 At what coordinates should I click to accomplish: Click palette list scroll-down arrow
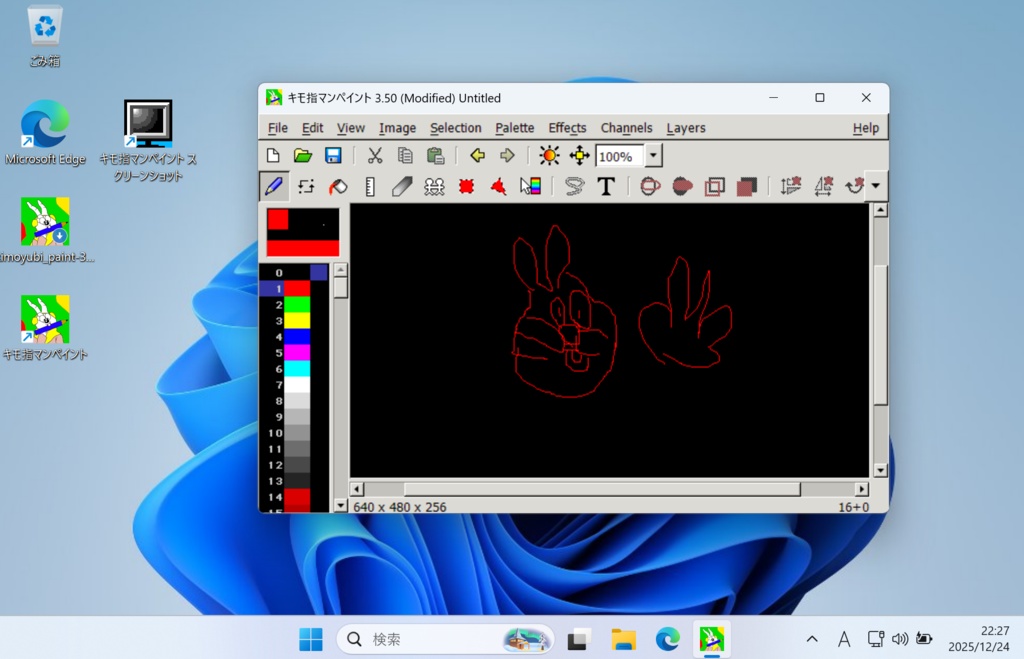340,505
